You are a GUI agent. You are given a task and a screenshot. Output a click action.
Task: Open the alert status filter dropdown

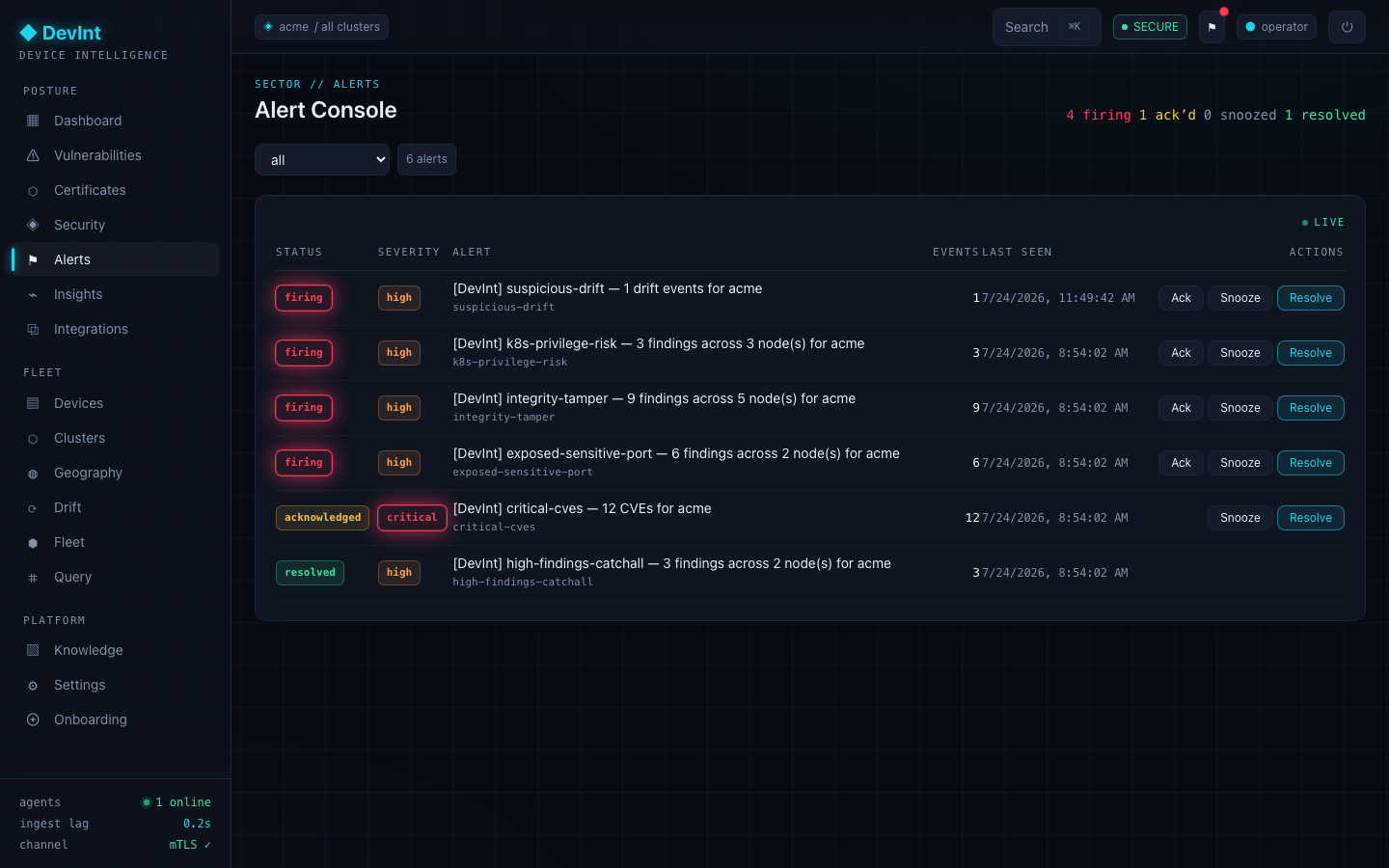[322, 160]
